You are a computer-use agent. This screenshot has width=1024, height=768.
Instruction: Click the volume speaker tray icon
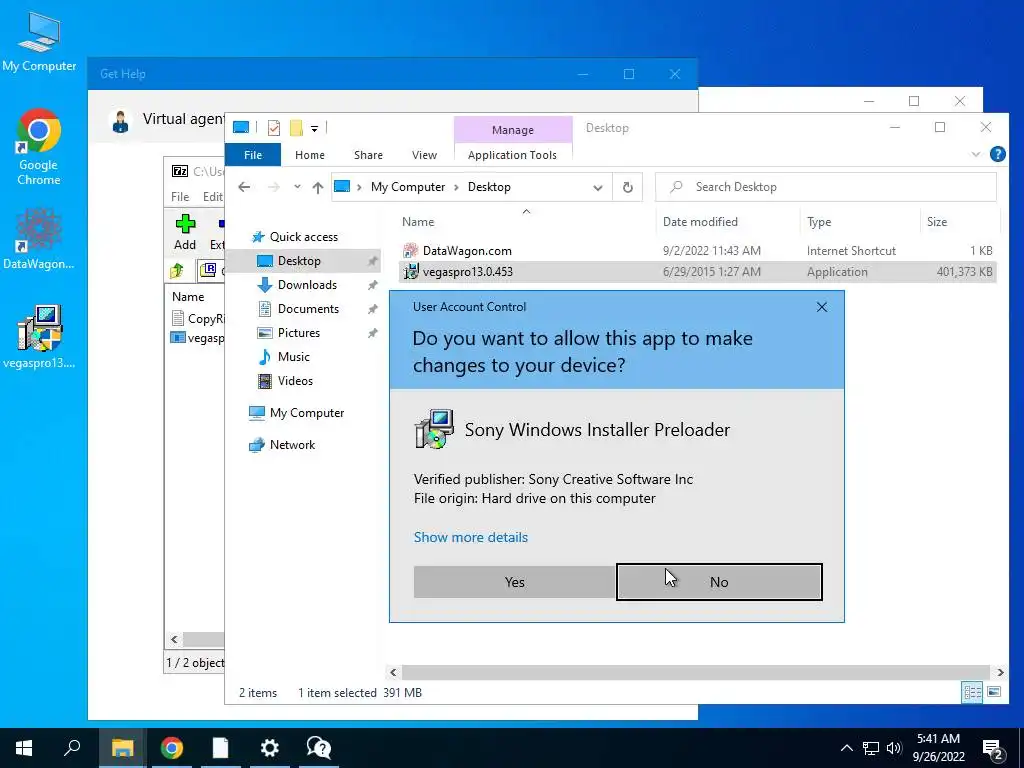click(894, 748)
